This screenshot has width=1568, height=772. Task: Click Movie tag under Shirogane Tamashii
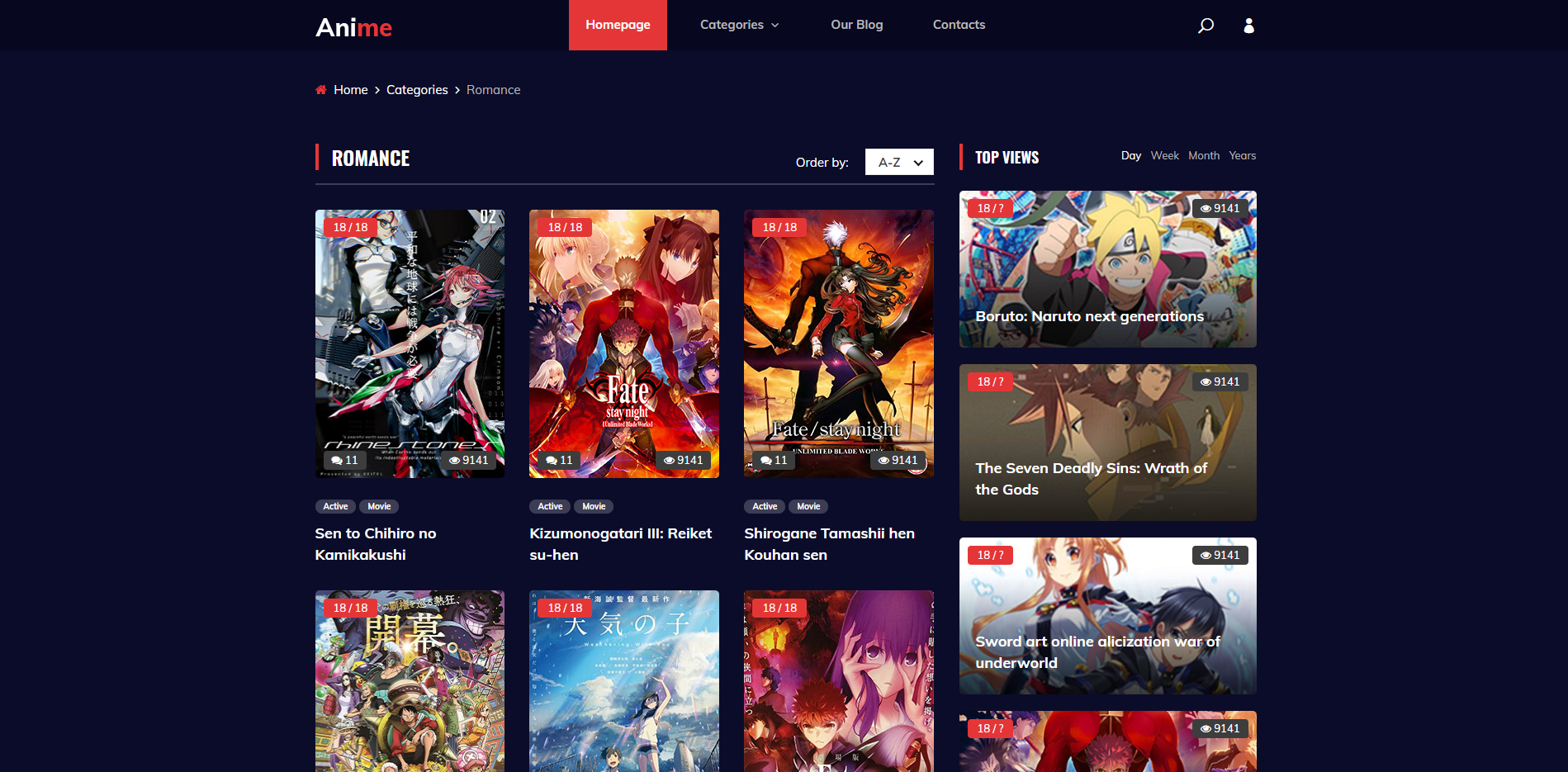point(808,506)
